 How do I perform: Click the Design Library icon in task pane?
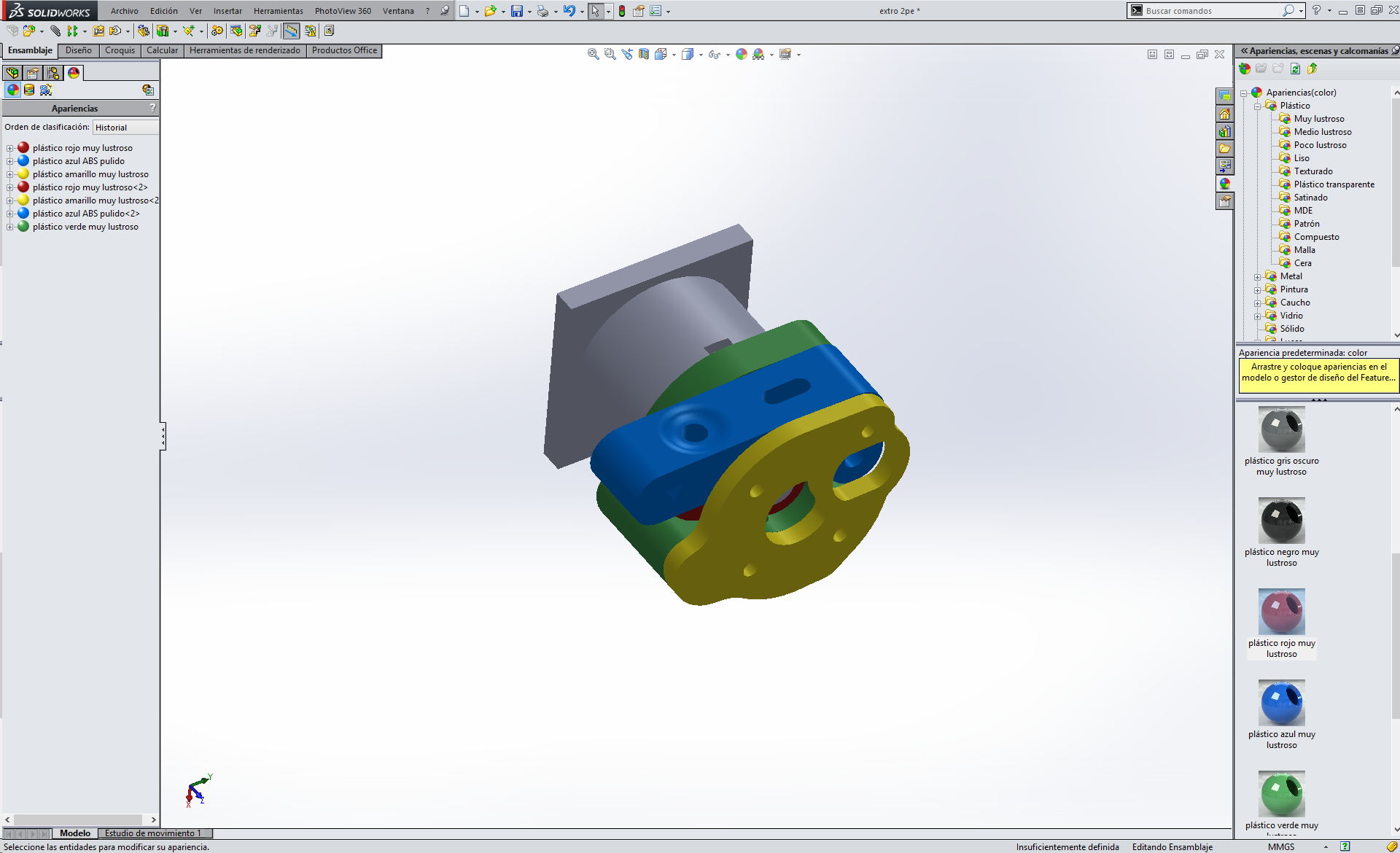coord(1225,131)
